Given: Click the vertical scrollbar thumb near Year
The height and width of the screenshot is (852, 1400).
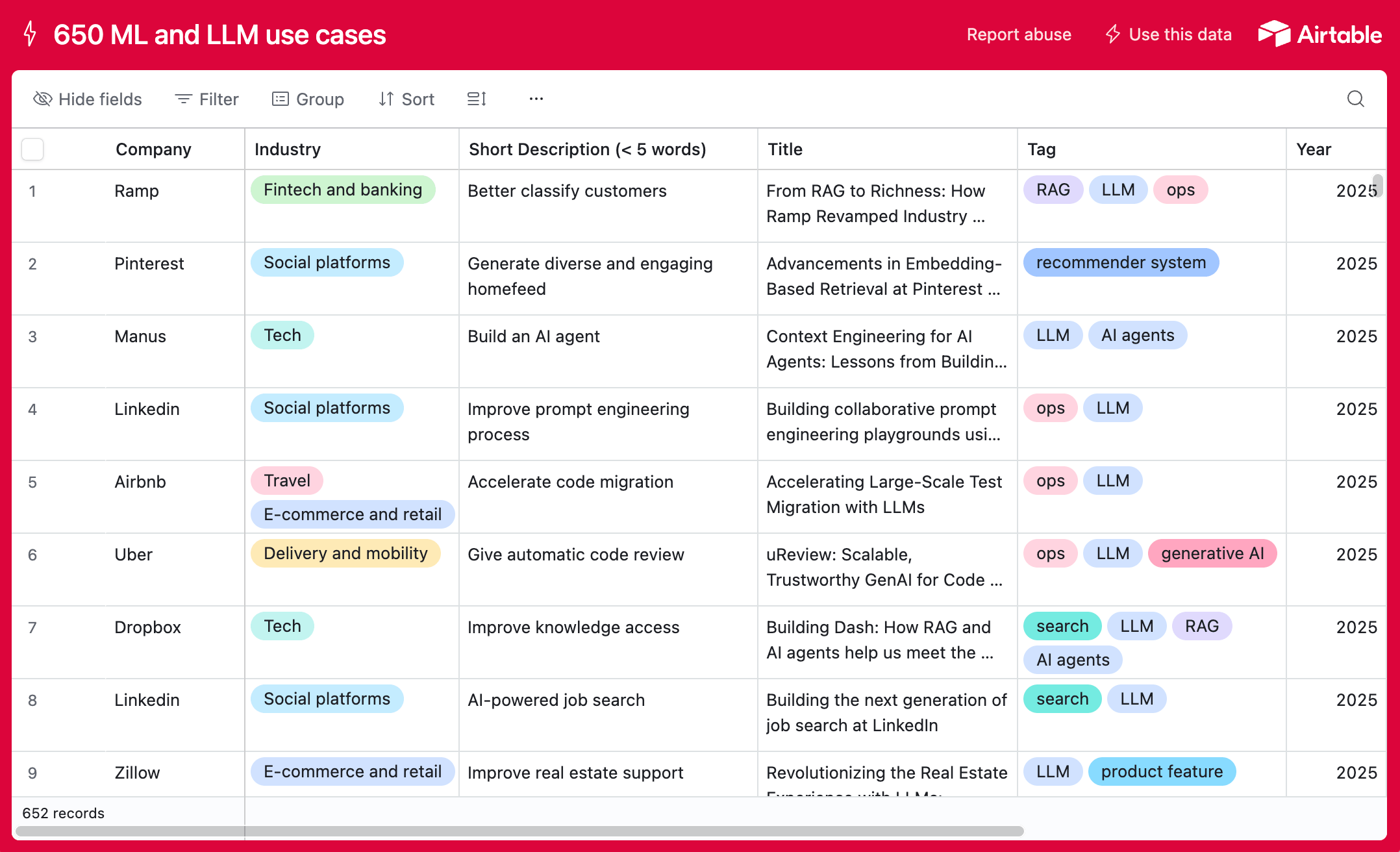Looking at the screenshot, I should (x=1377, y=185).
